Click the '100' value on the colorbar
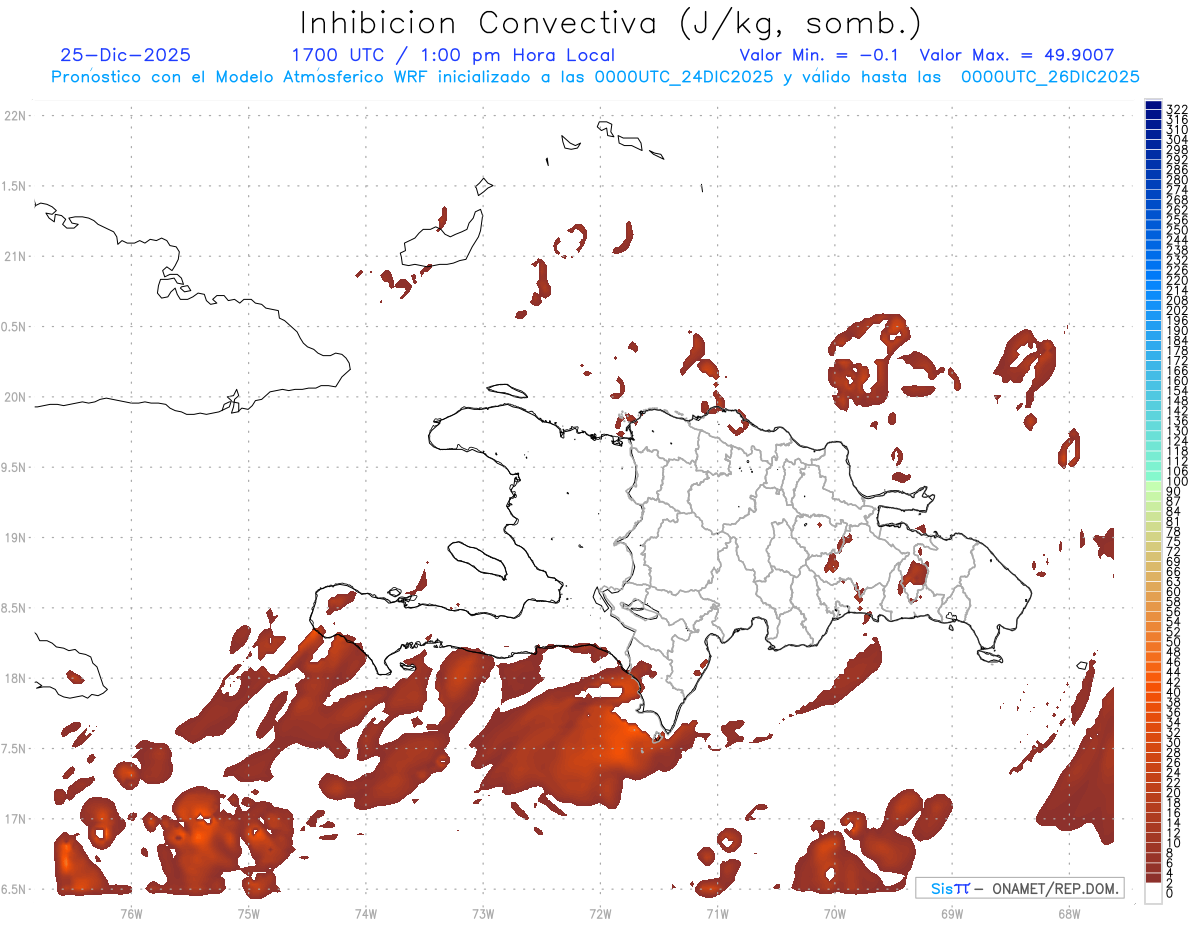1200x927 pixels. (1177, 481)
